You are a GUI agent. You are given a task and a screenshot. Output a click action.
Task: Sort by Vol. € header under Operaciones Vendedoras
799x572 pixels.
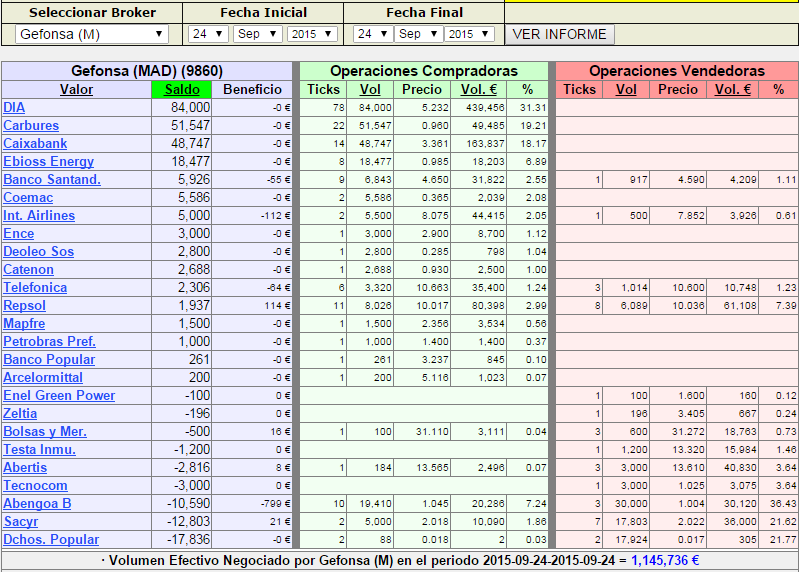732,90
